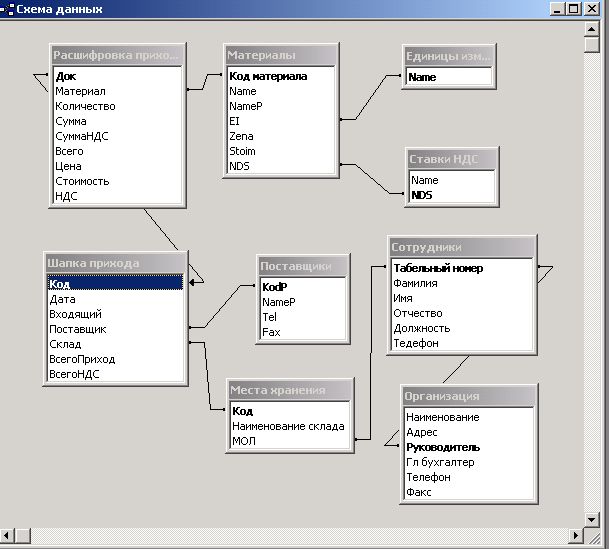The image size is (609, 549).
Task: Select the EI field
Action: [281, 121]
